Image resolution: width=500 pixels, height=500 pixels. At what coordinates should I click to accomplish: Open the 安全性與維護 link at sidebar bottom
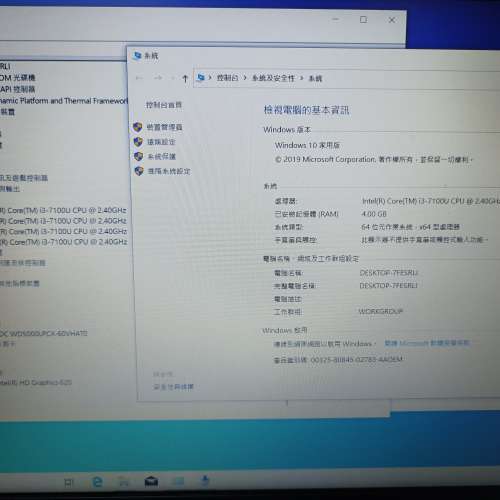[x=173, y=387]
